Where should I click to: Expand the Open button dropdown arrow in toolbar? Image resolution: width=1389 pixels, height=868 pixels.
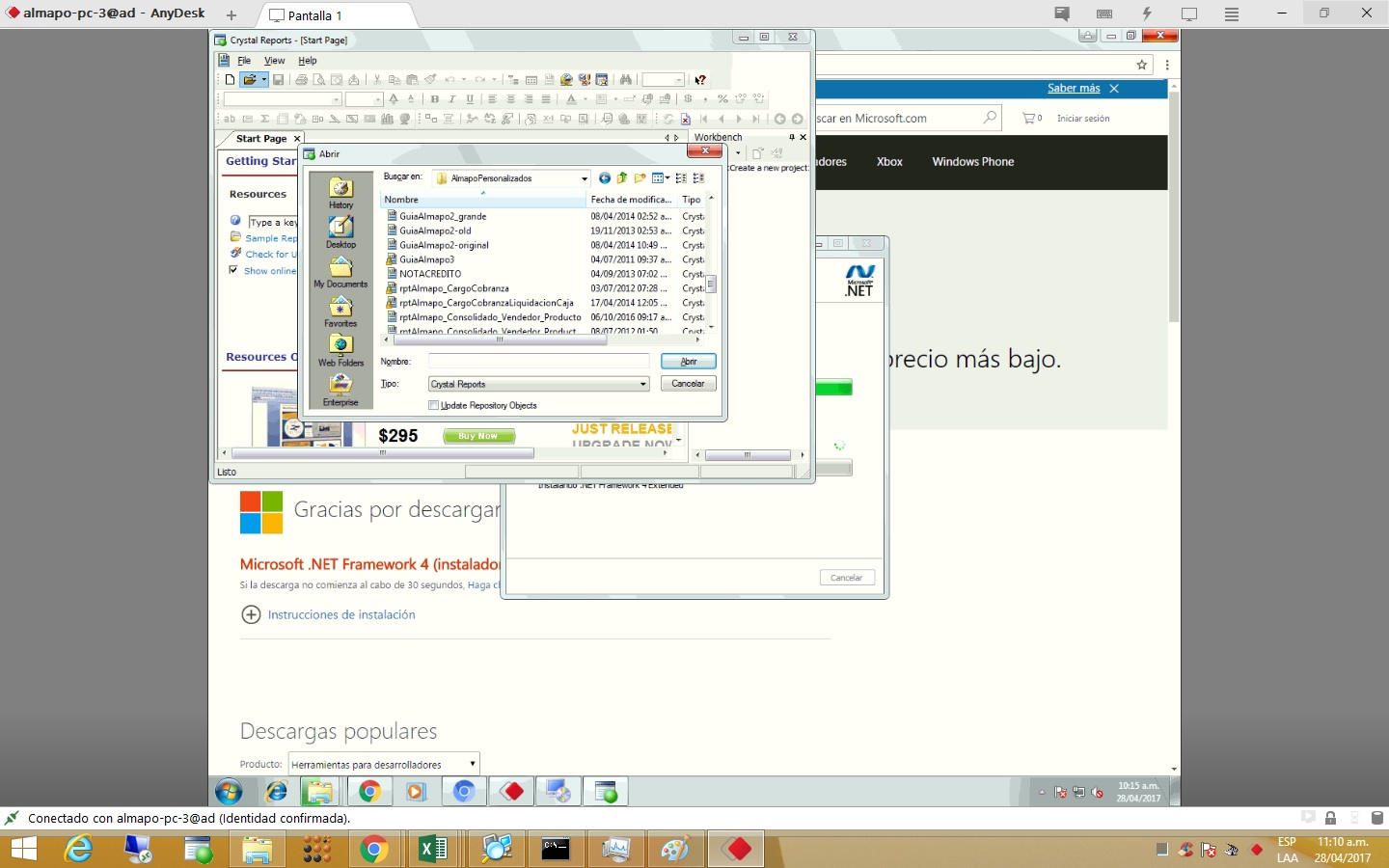coord(263,80)
